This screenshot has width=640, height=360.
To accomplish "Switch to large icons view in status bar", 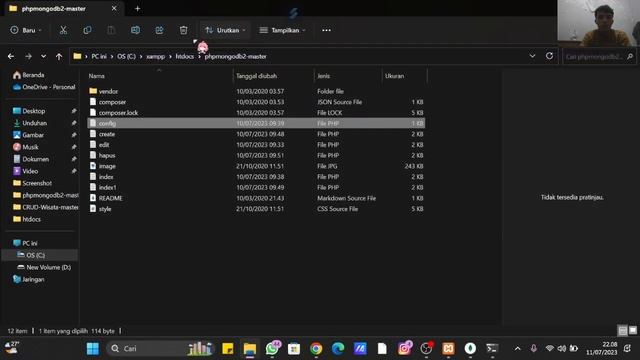I will tap(633, 330).
